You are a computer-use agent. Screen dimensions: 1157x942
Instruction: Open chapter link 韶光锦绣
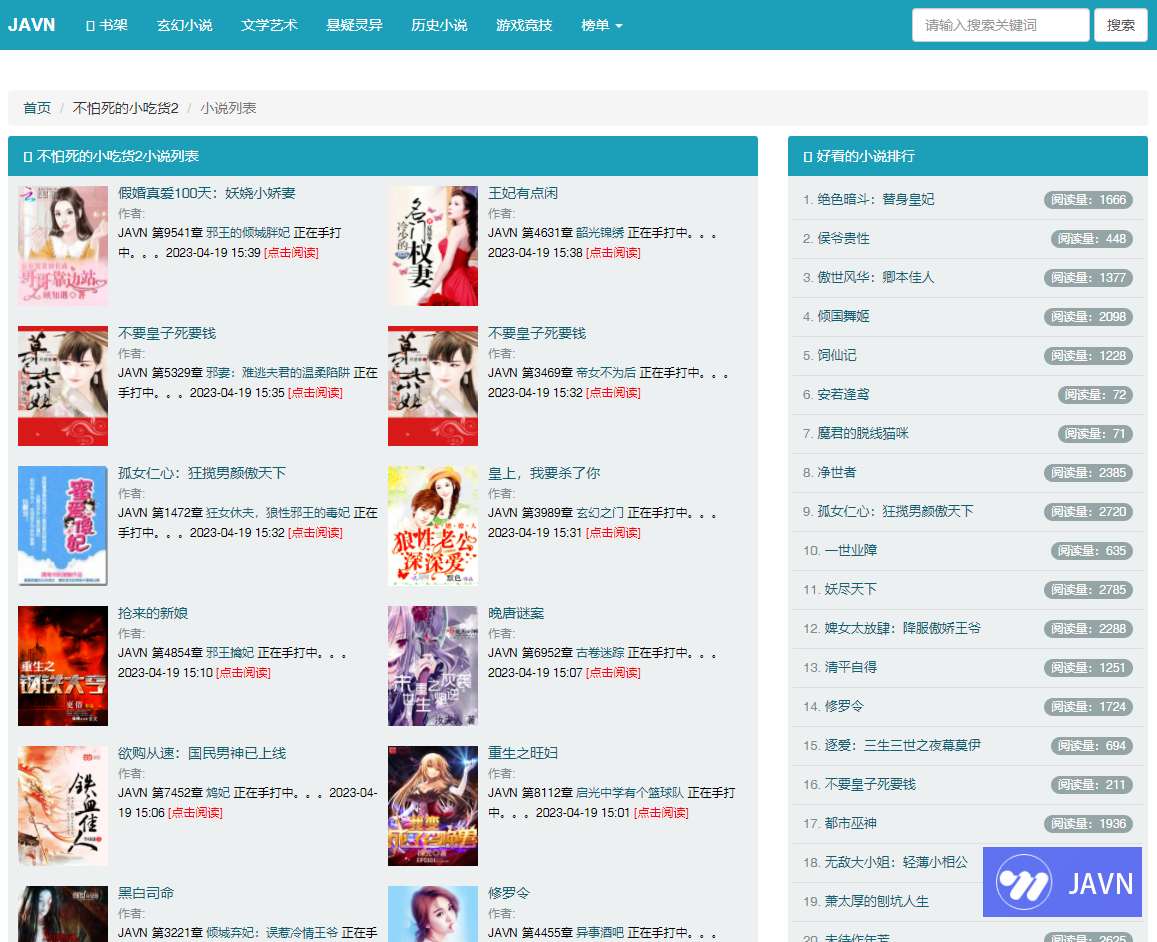[600, 233]
